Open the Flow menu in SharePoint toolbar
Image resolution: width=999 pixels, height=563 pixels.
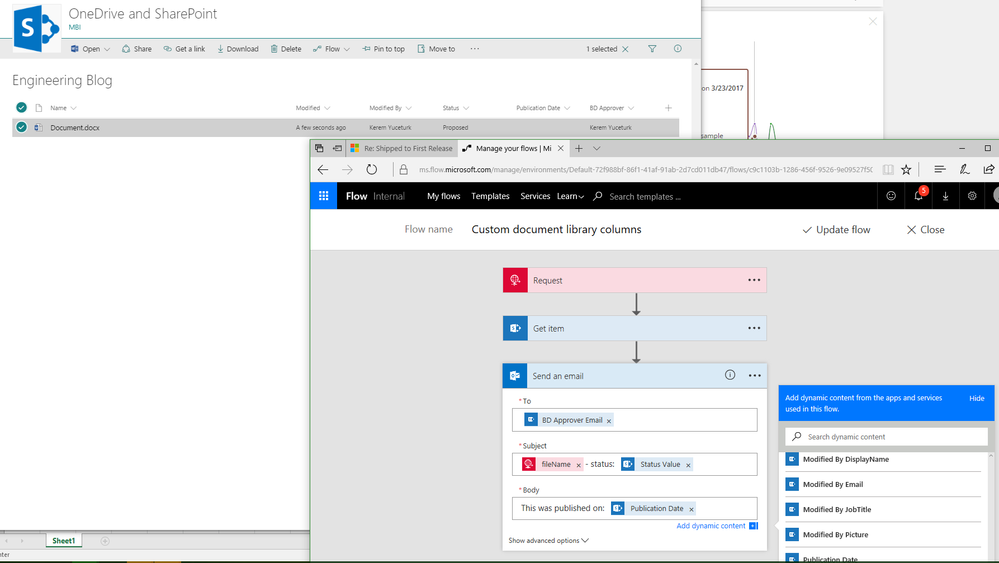331,49
